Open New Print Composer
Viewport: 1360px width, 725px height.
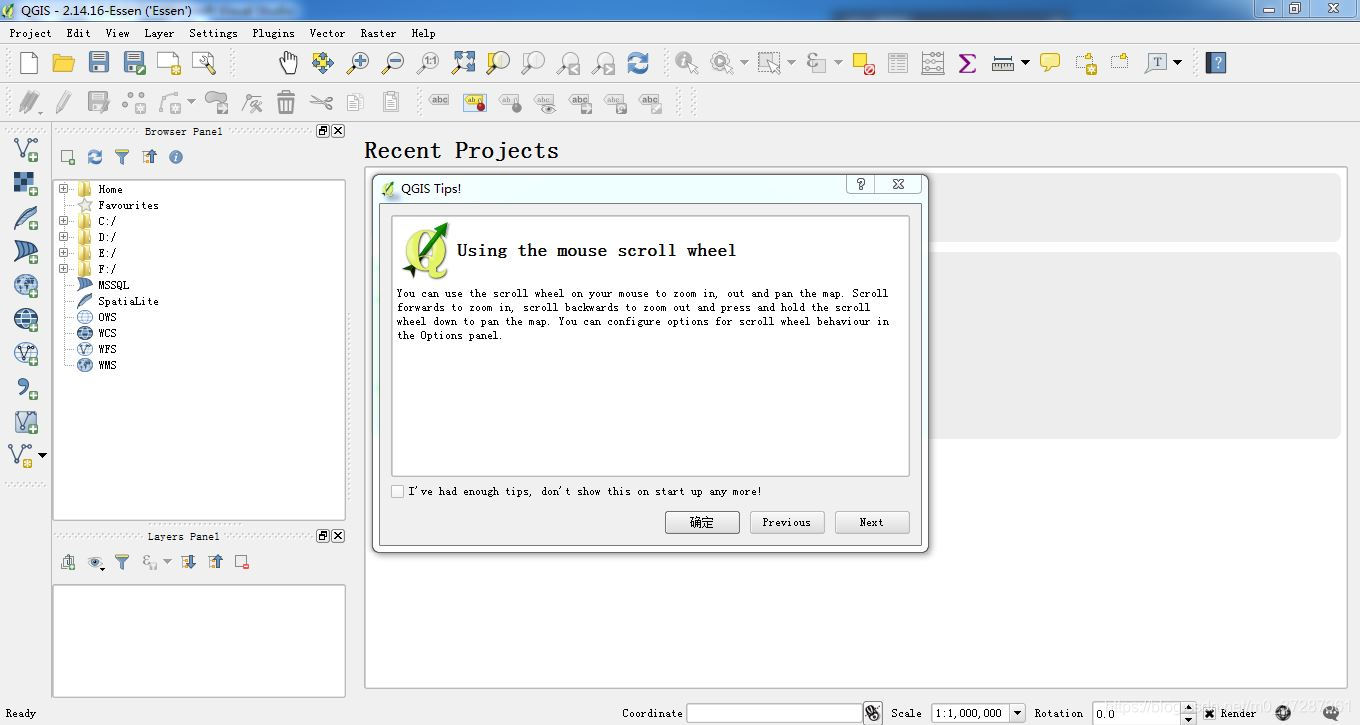pos(169,63)
